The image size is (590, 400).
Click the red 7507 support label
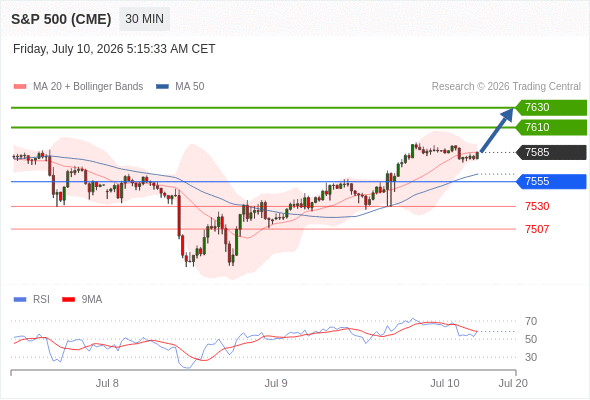point(537,229)
